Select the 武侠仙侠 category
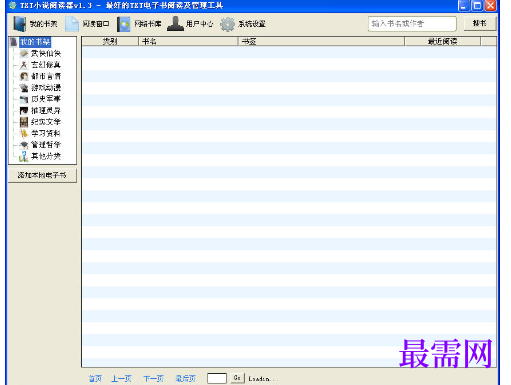Viewport: 511px width, 385px height. [x=46, y=53]
